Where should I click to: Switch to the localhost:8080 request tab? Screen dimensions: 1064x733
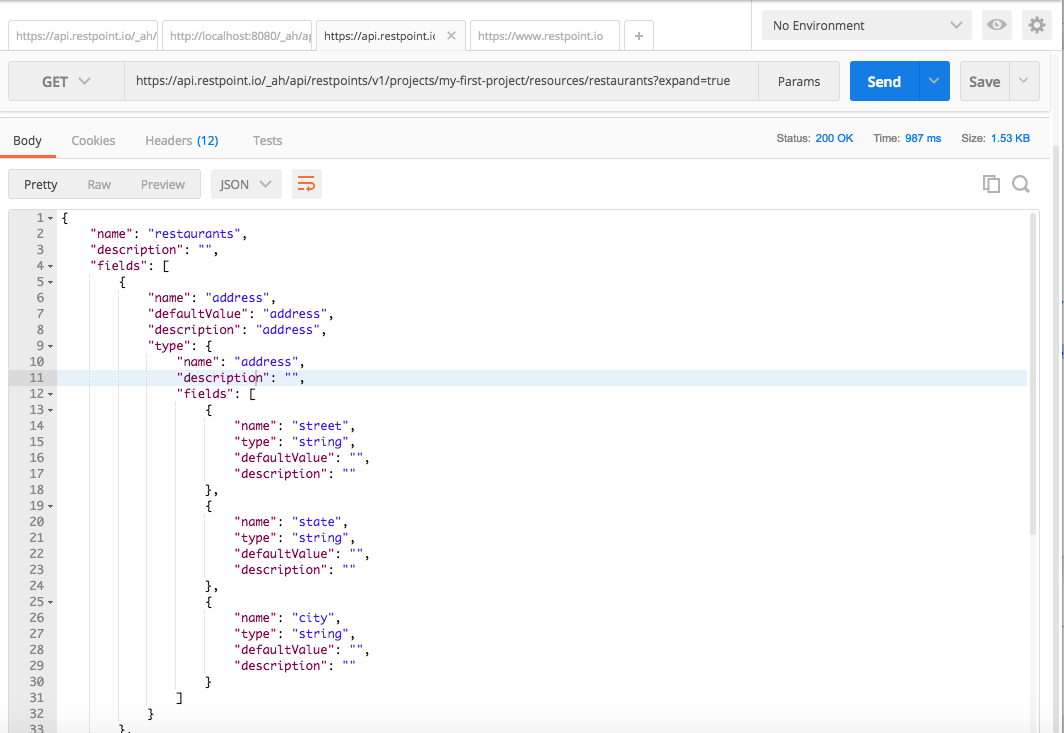point(237,36)
